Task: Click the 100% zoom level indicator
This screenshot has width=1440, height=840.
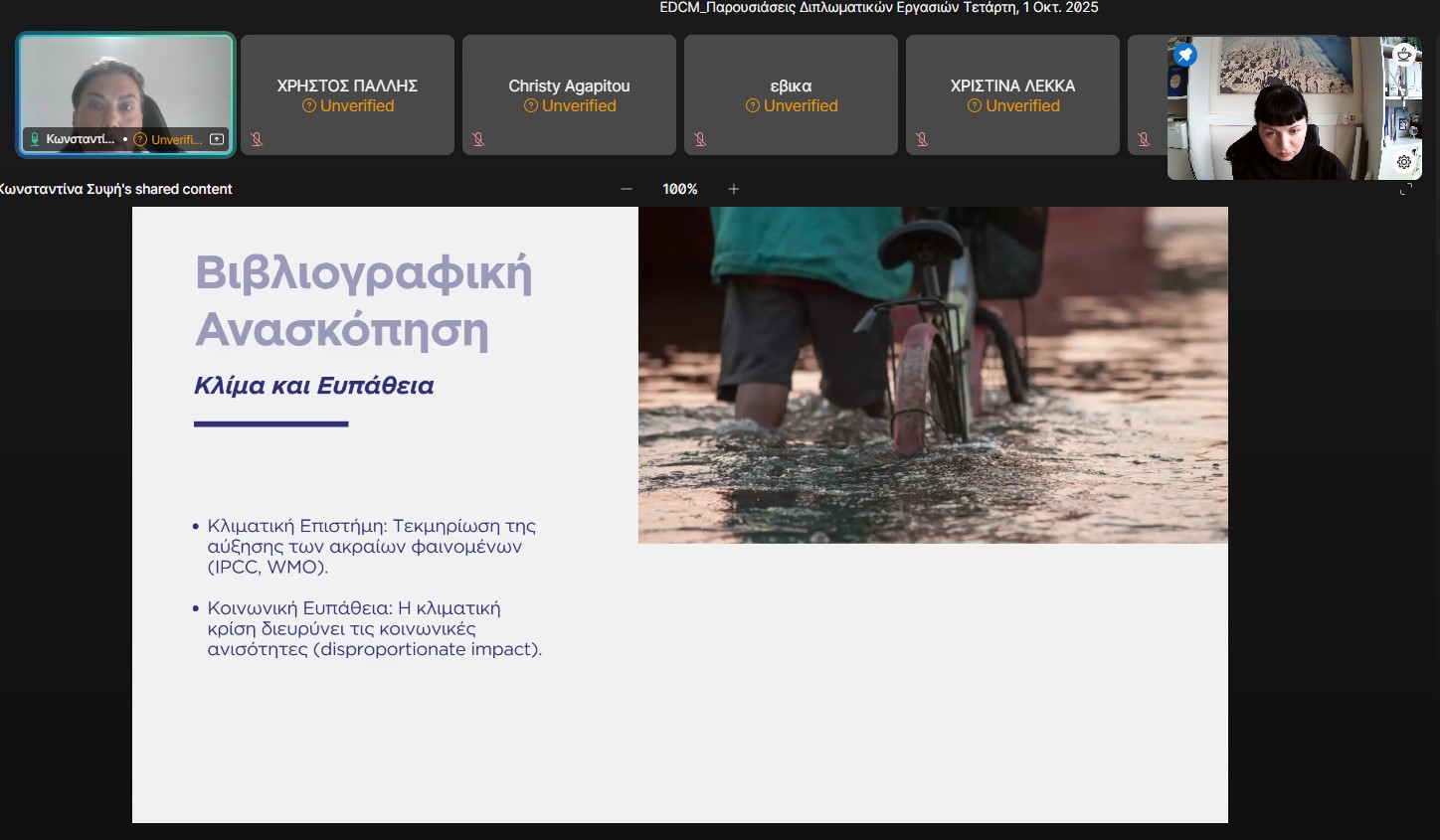Action: 680,189
